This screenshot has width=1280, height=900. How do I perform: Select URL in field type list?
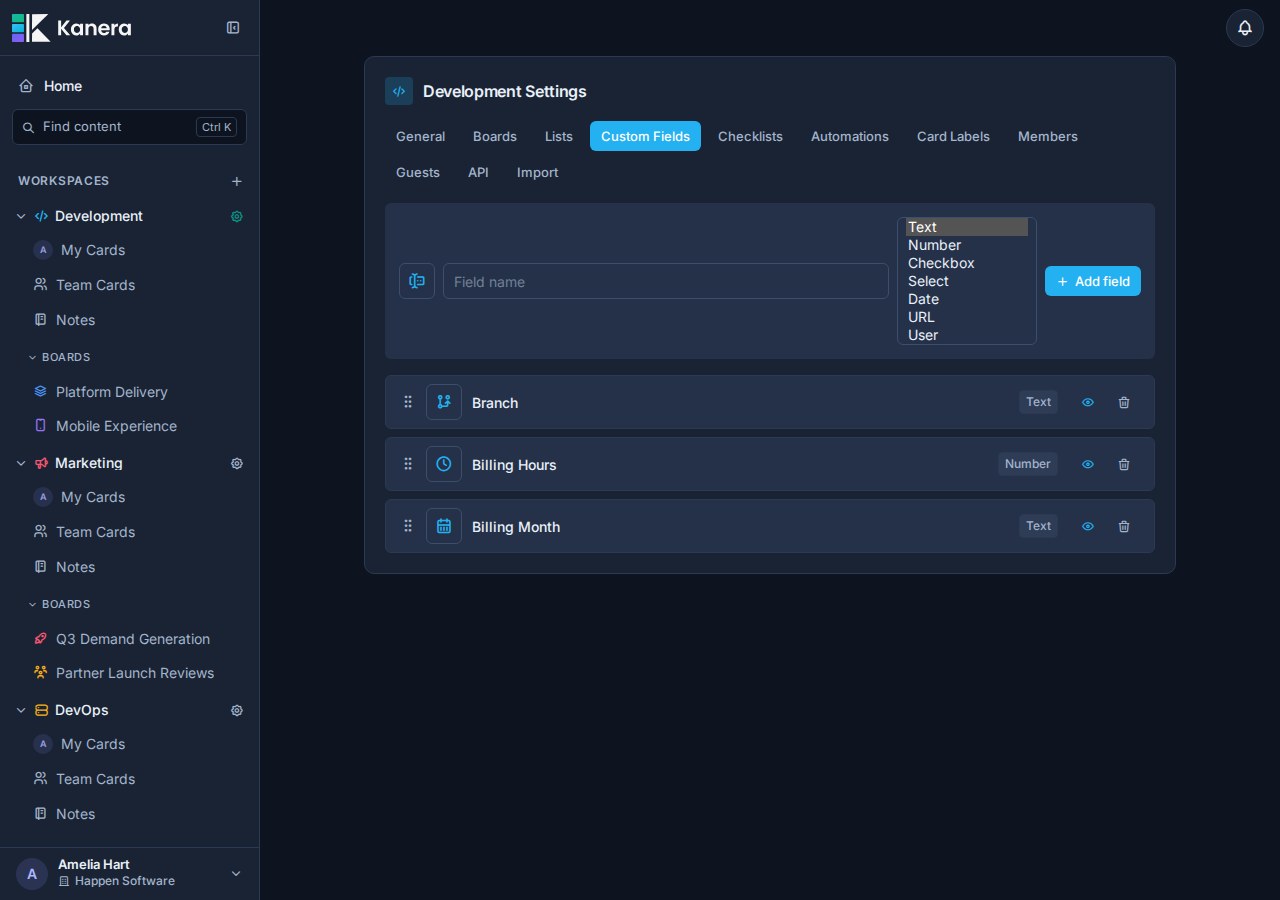pyautogui.click(x=967, y=317)
